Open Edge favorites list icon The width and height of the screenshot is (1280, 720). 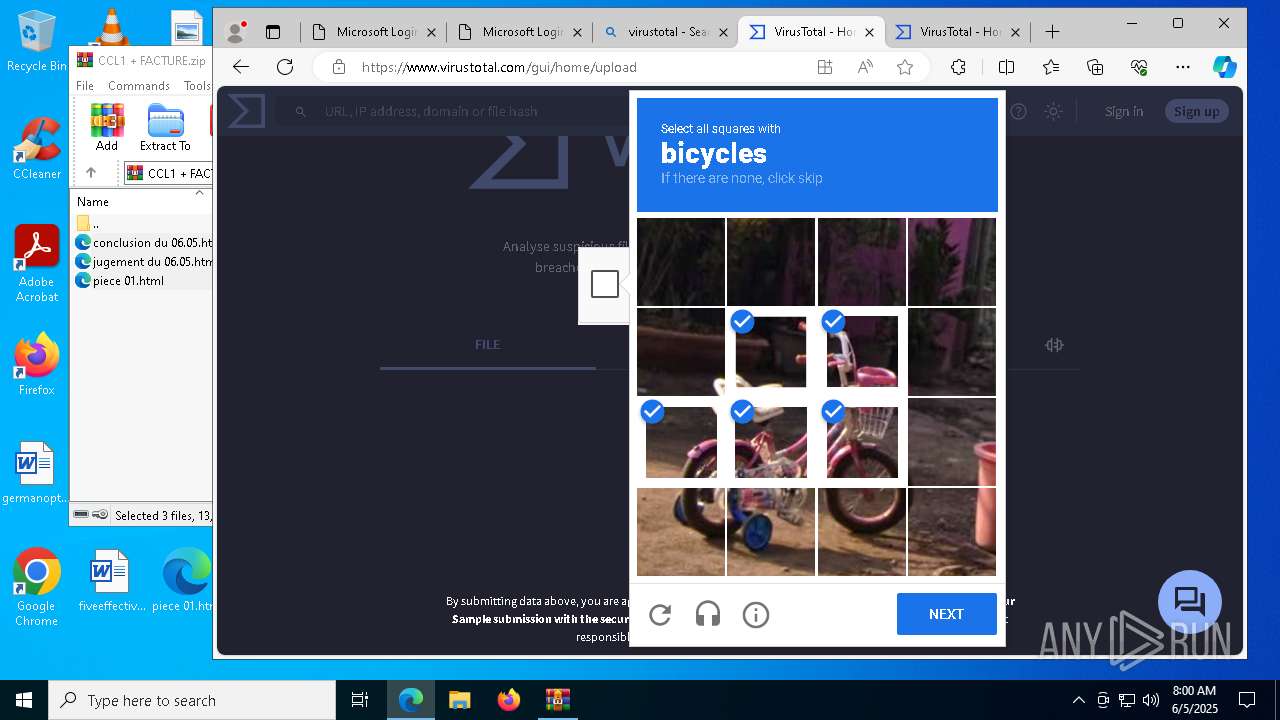(x=1051, y=67)
